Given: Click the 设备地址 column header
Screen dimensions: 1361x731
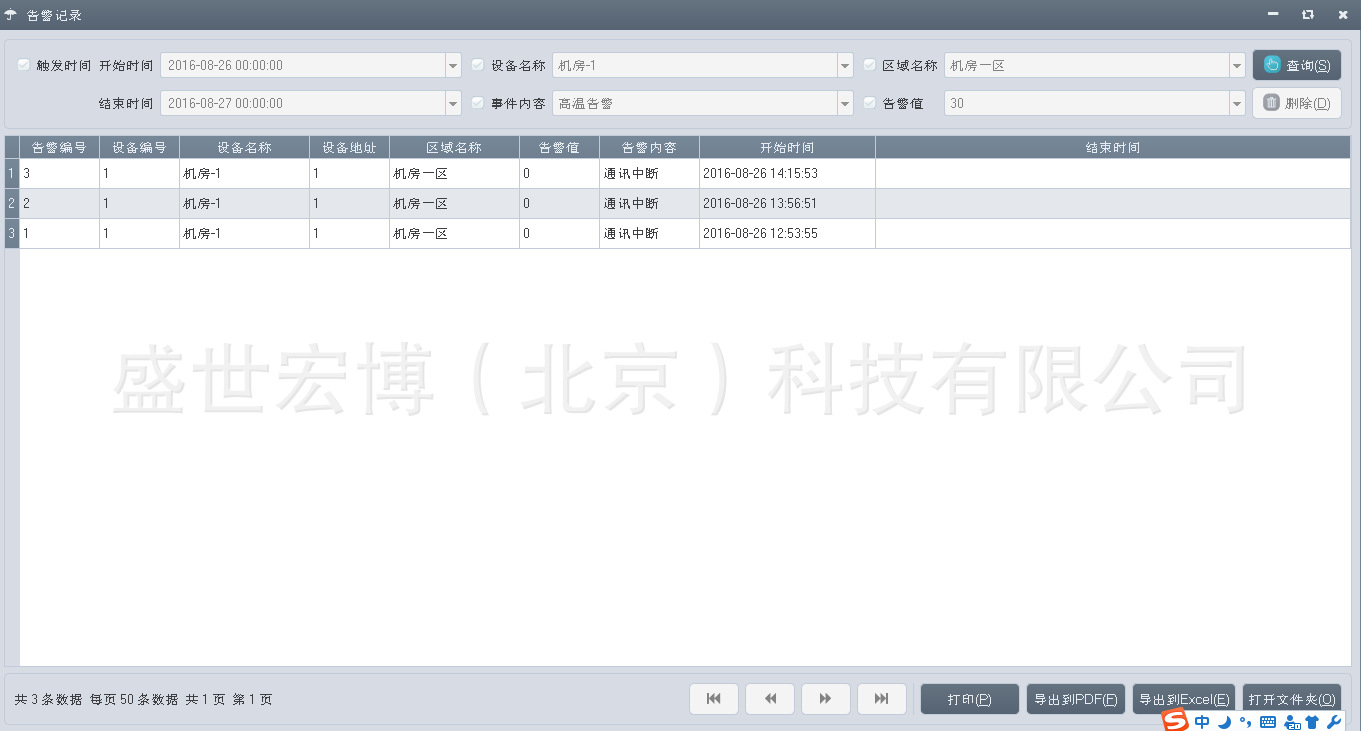Looking at the screenshot, I should 349,147.
